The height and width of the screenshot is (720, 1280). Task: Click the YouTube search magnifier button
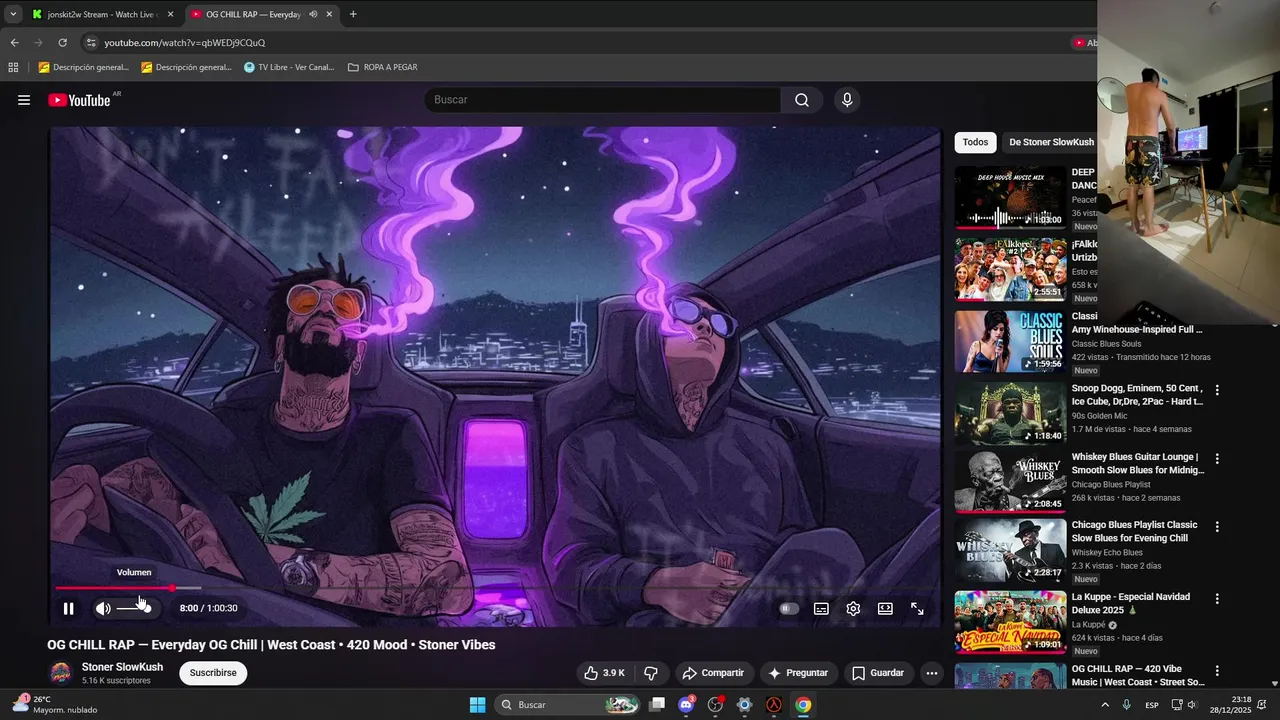tap(802, 100)
